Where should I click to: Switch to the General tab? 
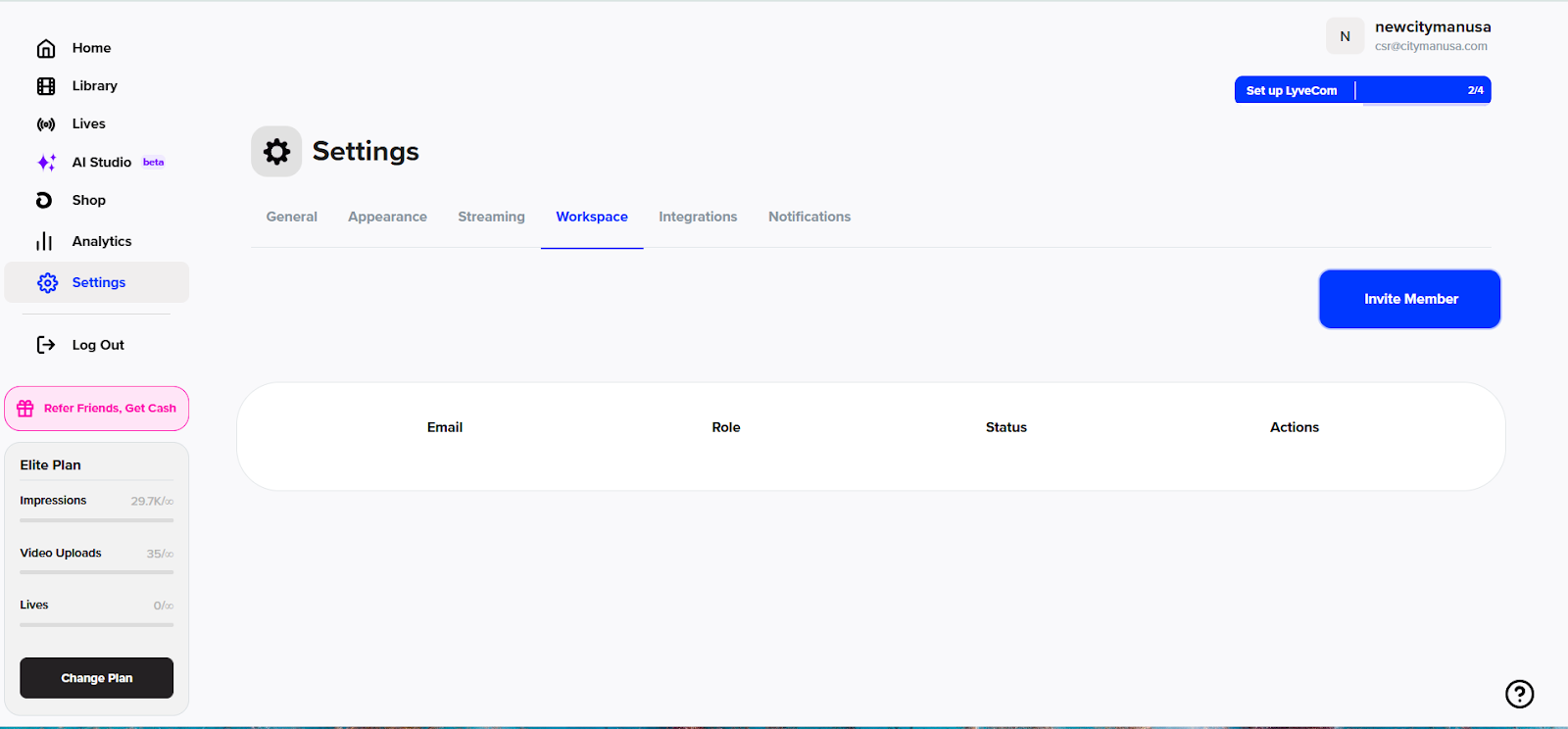[291, 217]
